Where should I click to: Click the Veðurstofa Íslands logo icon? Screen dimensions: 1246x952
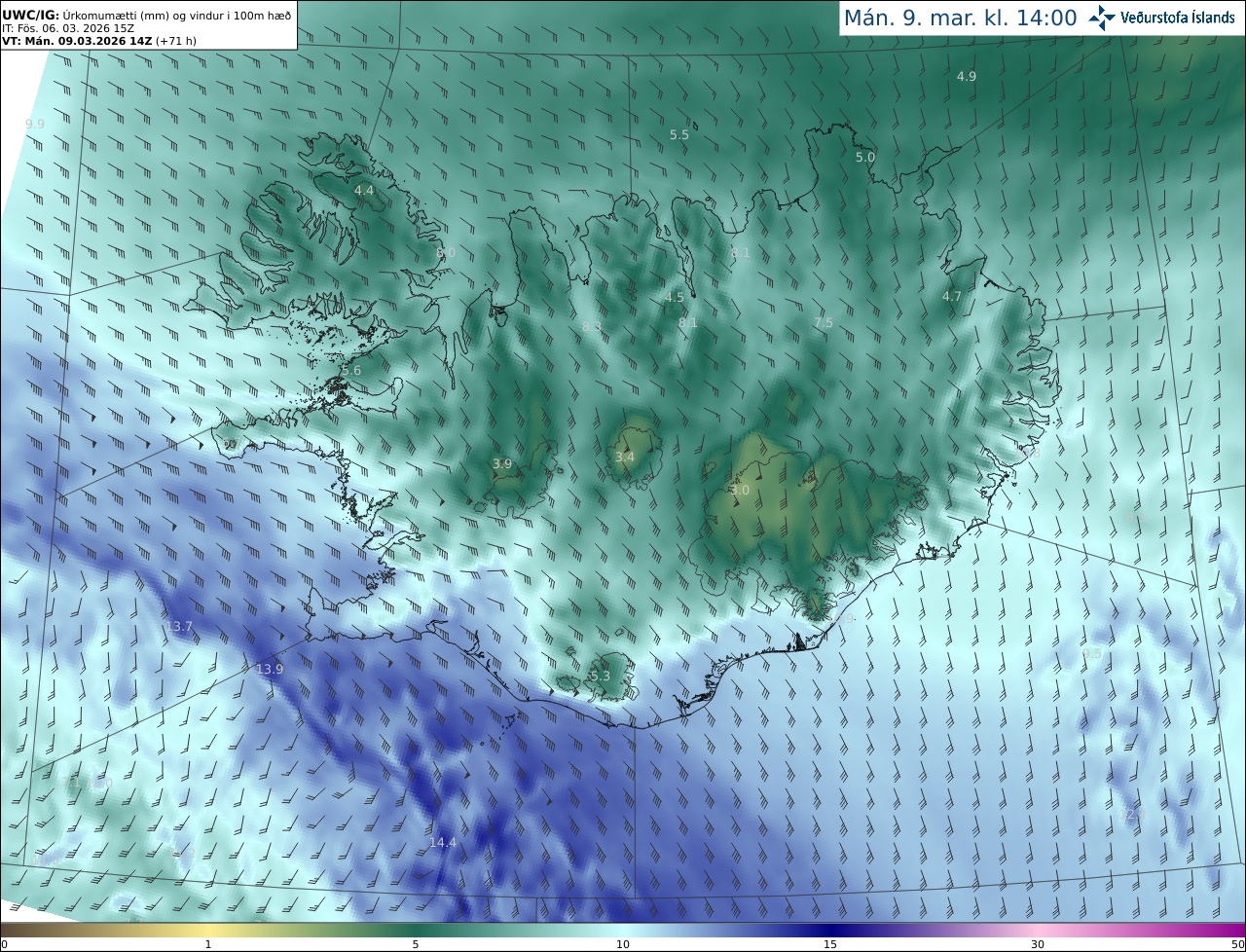(1102, 18)
